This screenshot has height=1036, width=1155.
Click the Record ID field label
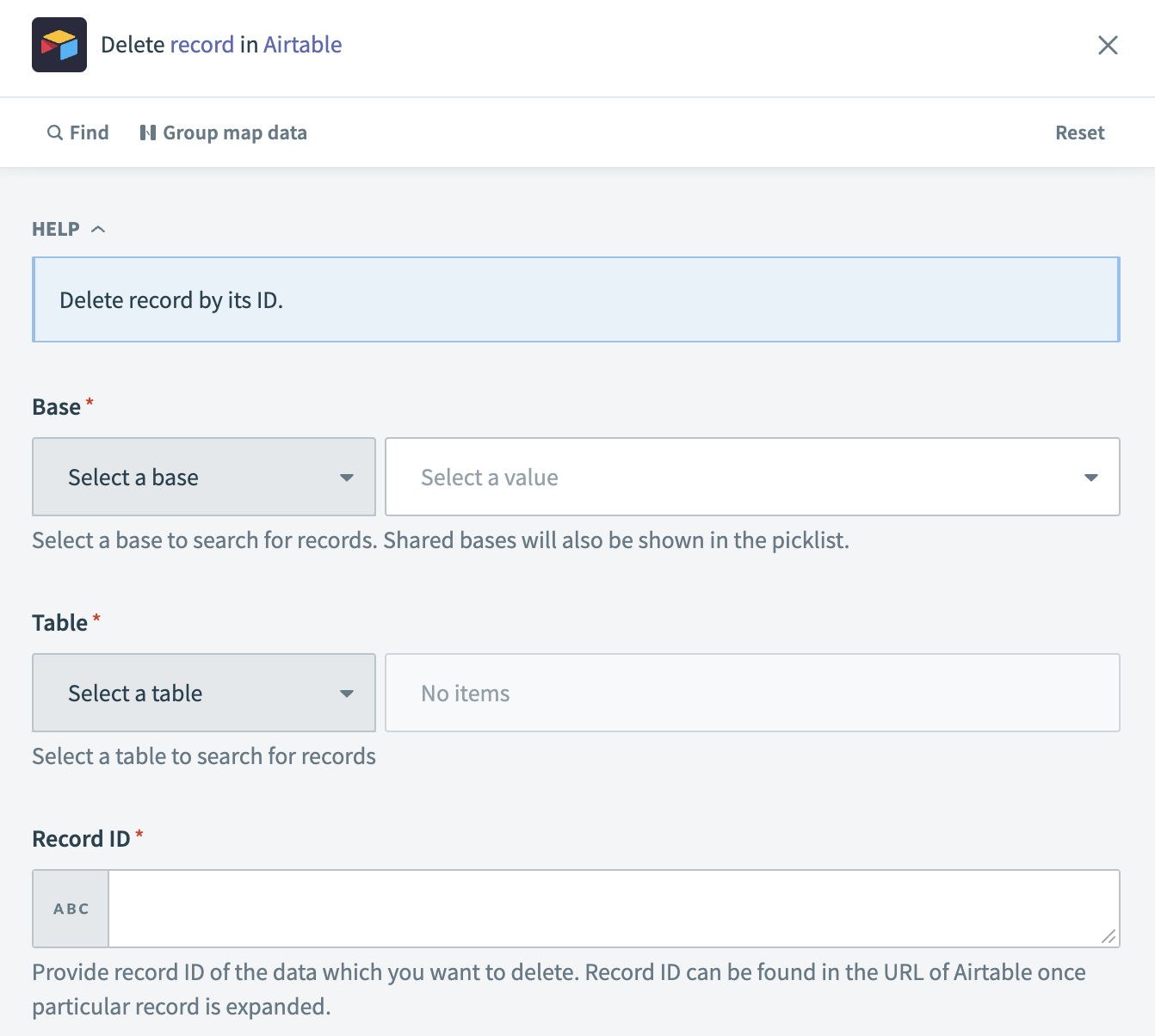pyautogui.click(x=81, y=839)
